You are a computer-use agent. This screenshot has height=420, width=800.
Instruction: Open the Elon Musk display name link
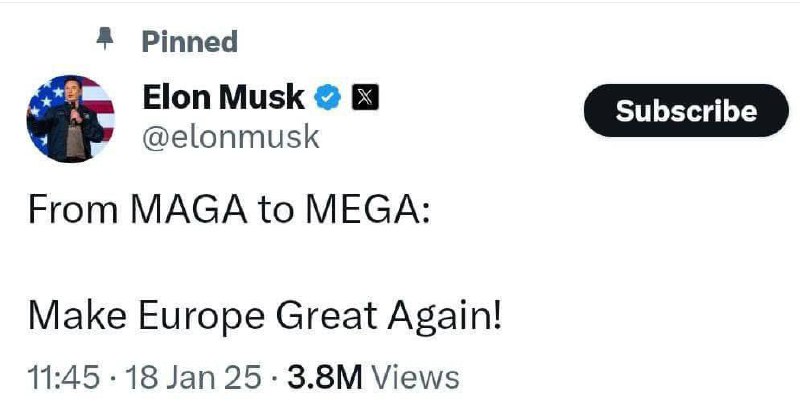pyautogui.click(x=223, y=97)
